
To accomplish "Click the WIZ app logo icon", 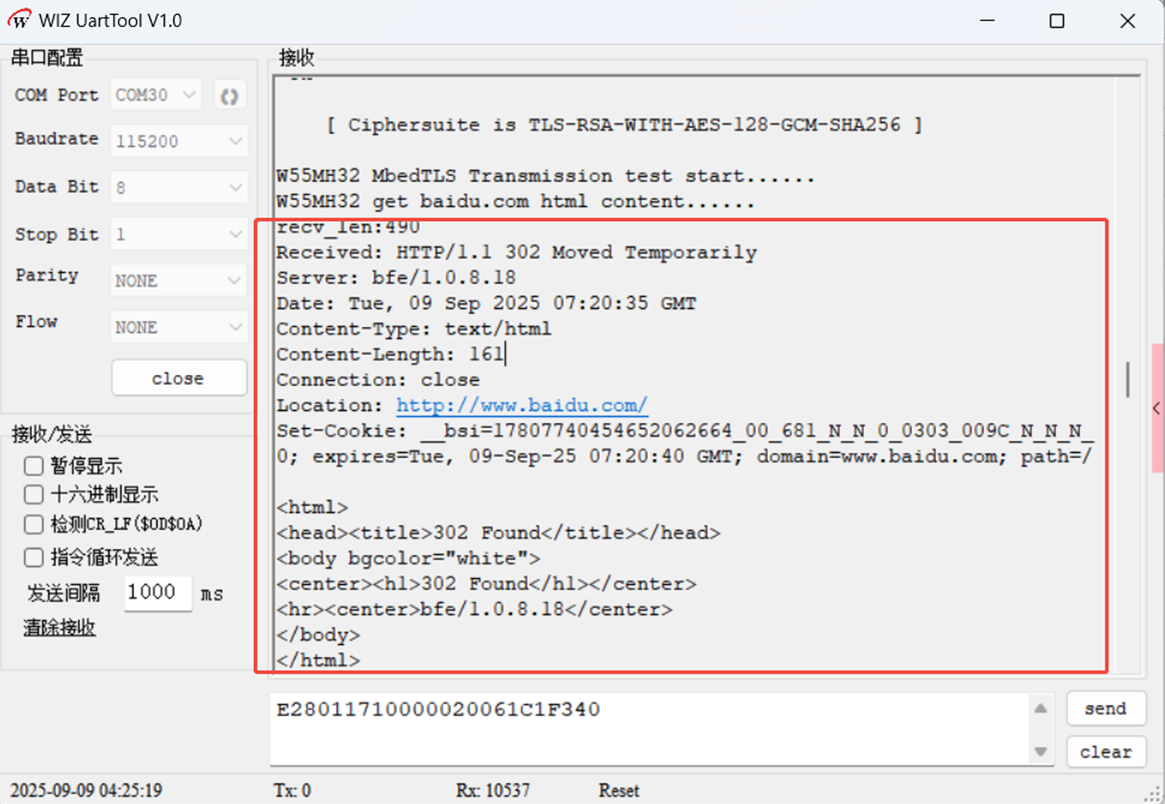I will (19, 21).
